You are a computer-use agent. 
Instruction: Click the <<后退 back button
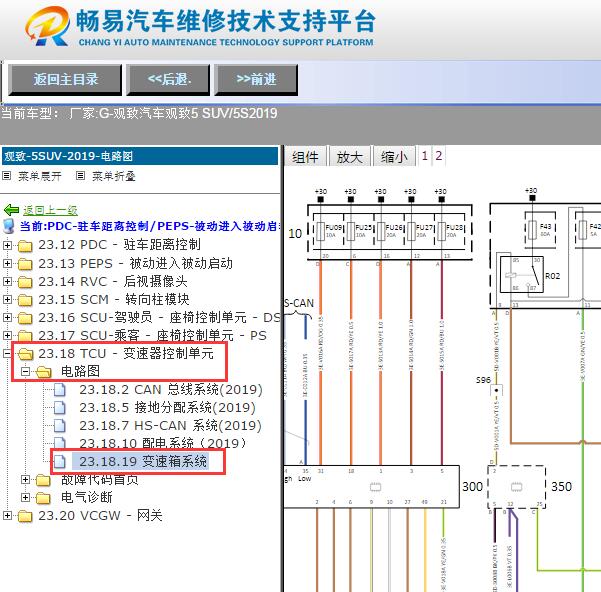pyautogui.click(x=169, y=80)
